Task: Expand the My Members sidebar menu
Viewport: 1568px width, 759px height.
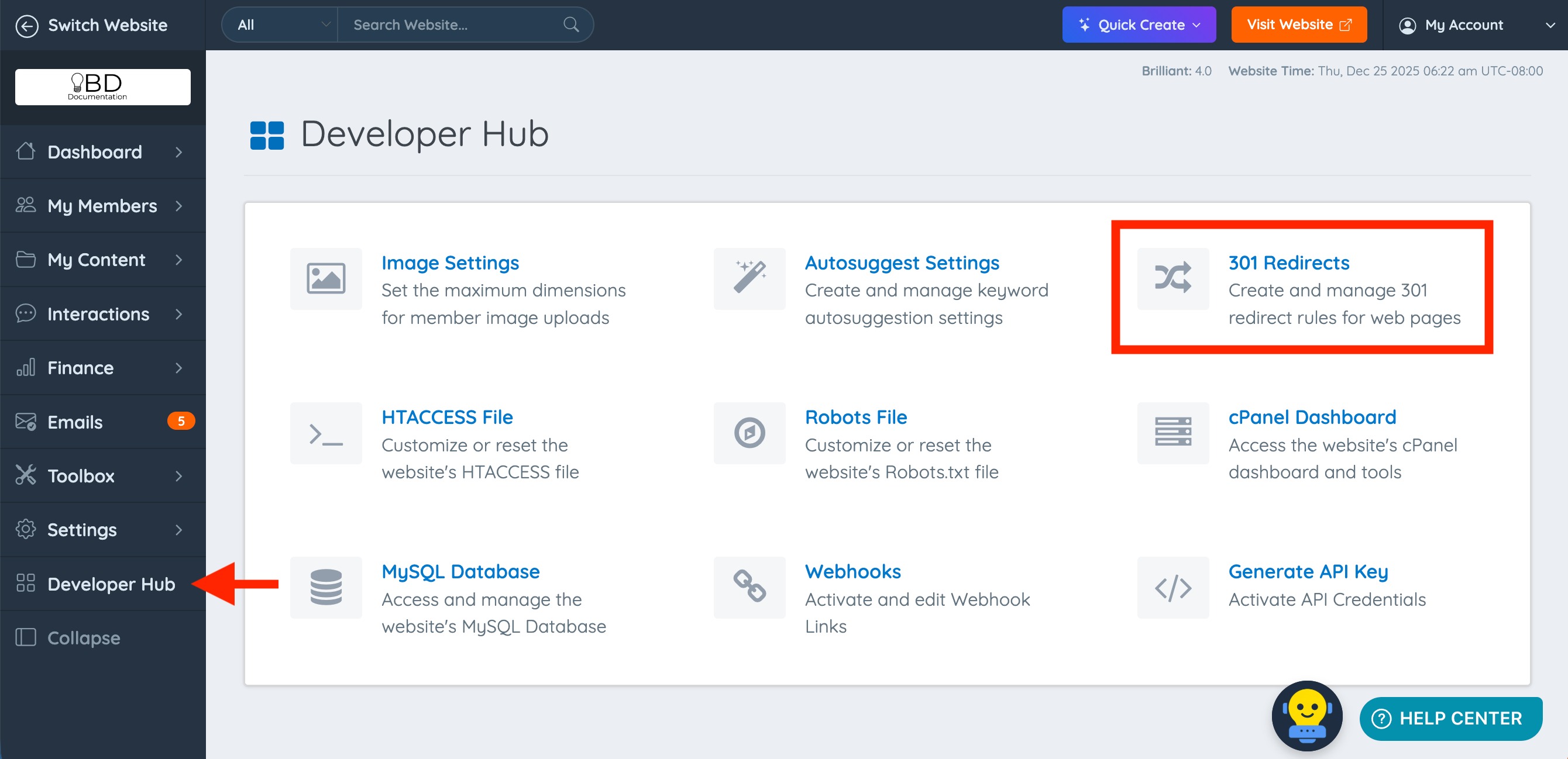Action: [102, 206]
